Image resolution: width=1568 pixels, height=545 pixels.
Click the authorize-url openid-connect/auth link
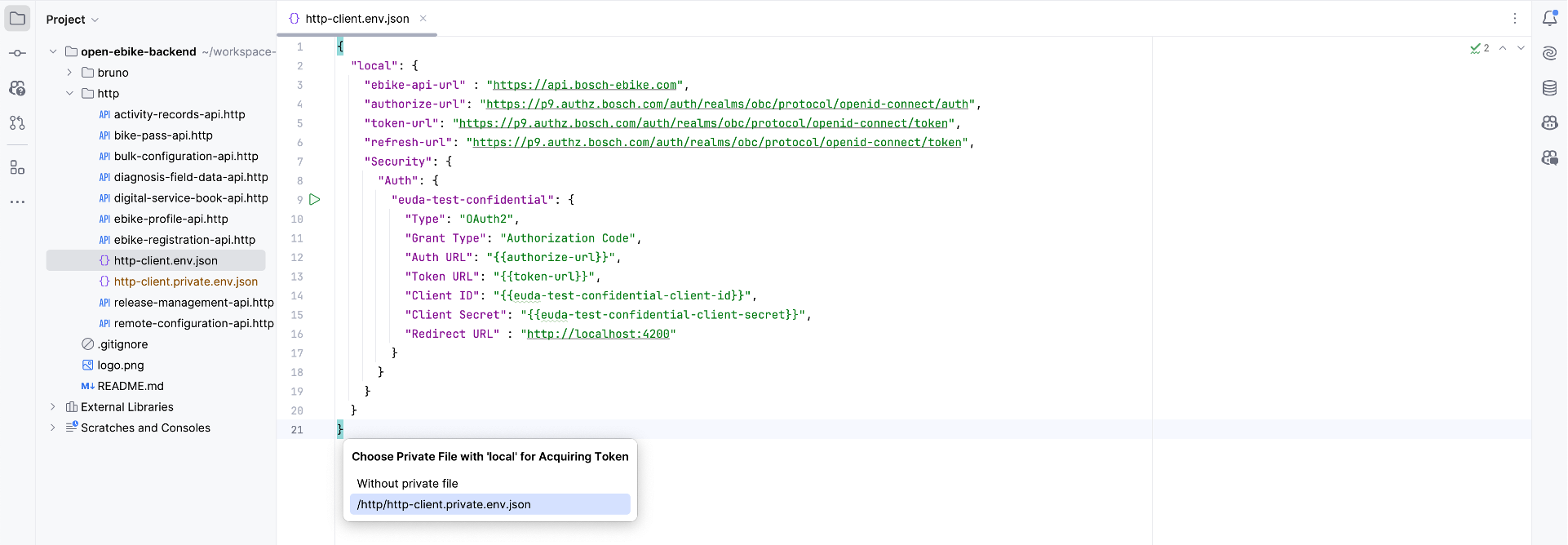coord(727,104)
